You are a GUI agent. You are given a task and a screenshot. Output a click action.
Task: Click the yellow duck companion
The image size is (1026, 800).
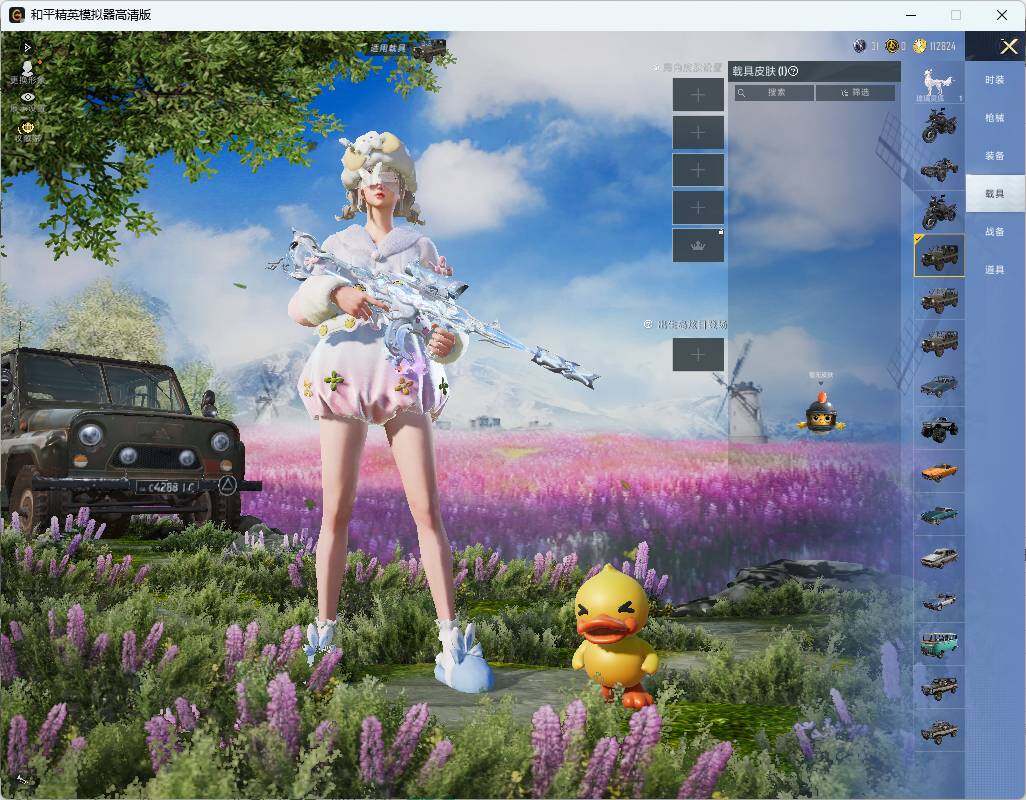coord(614,636)
